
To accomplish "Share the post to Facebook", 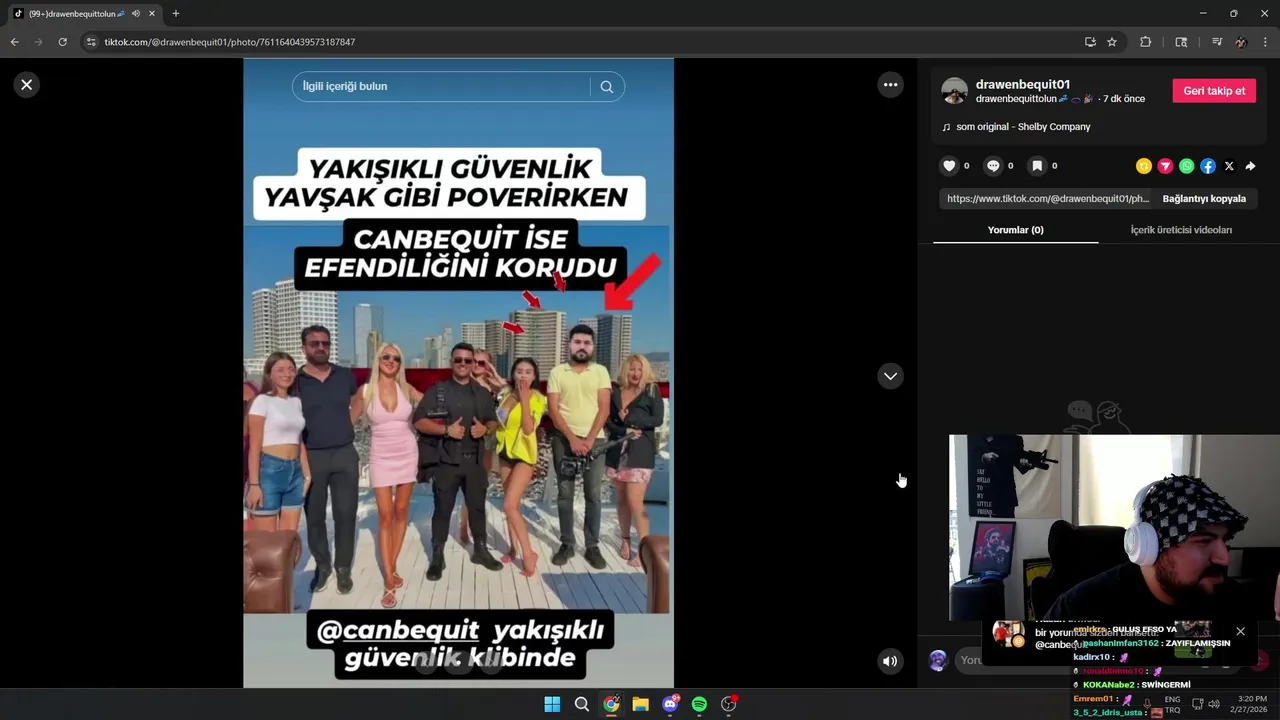I will click(1208, 166).
